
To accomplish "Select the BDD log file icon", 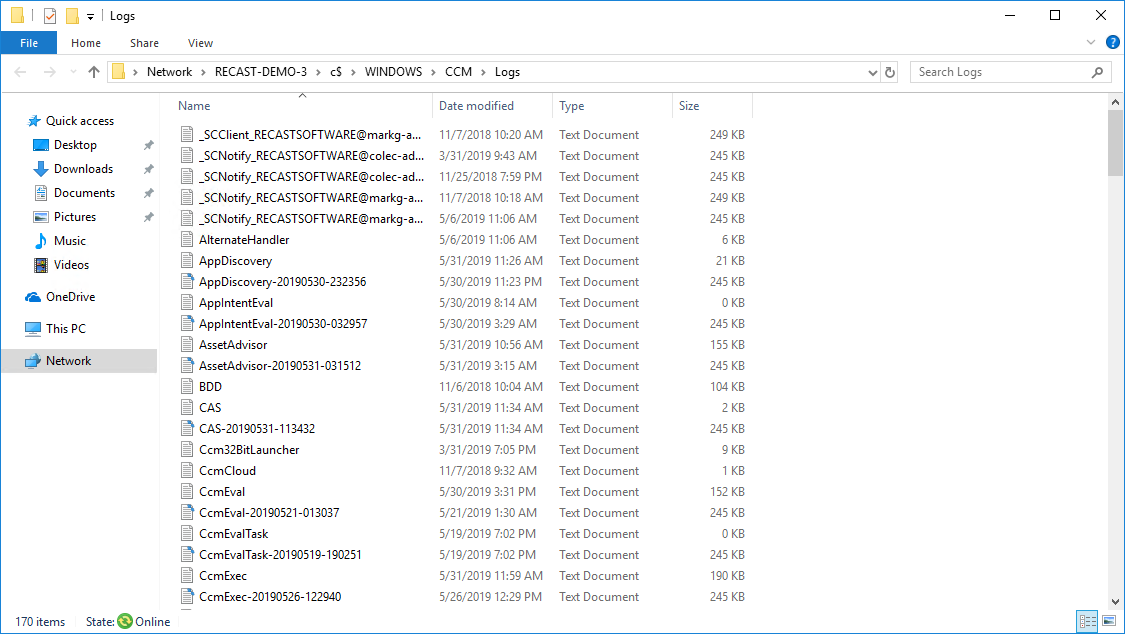I will pyautogui.click(x=187, y=387).
